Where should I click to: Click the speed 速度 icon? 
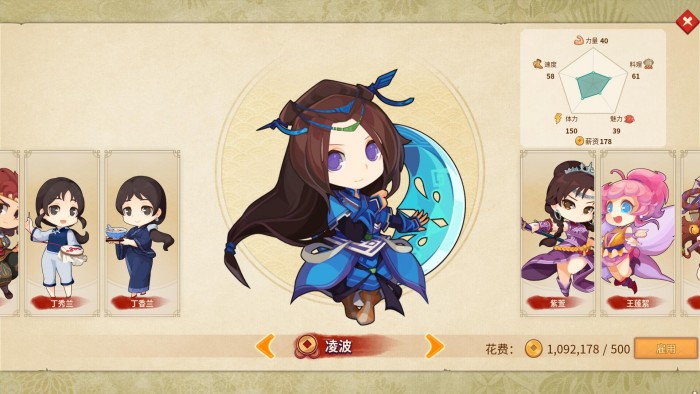[538, 64]
